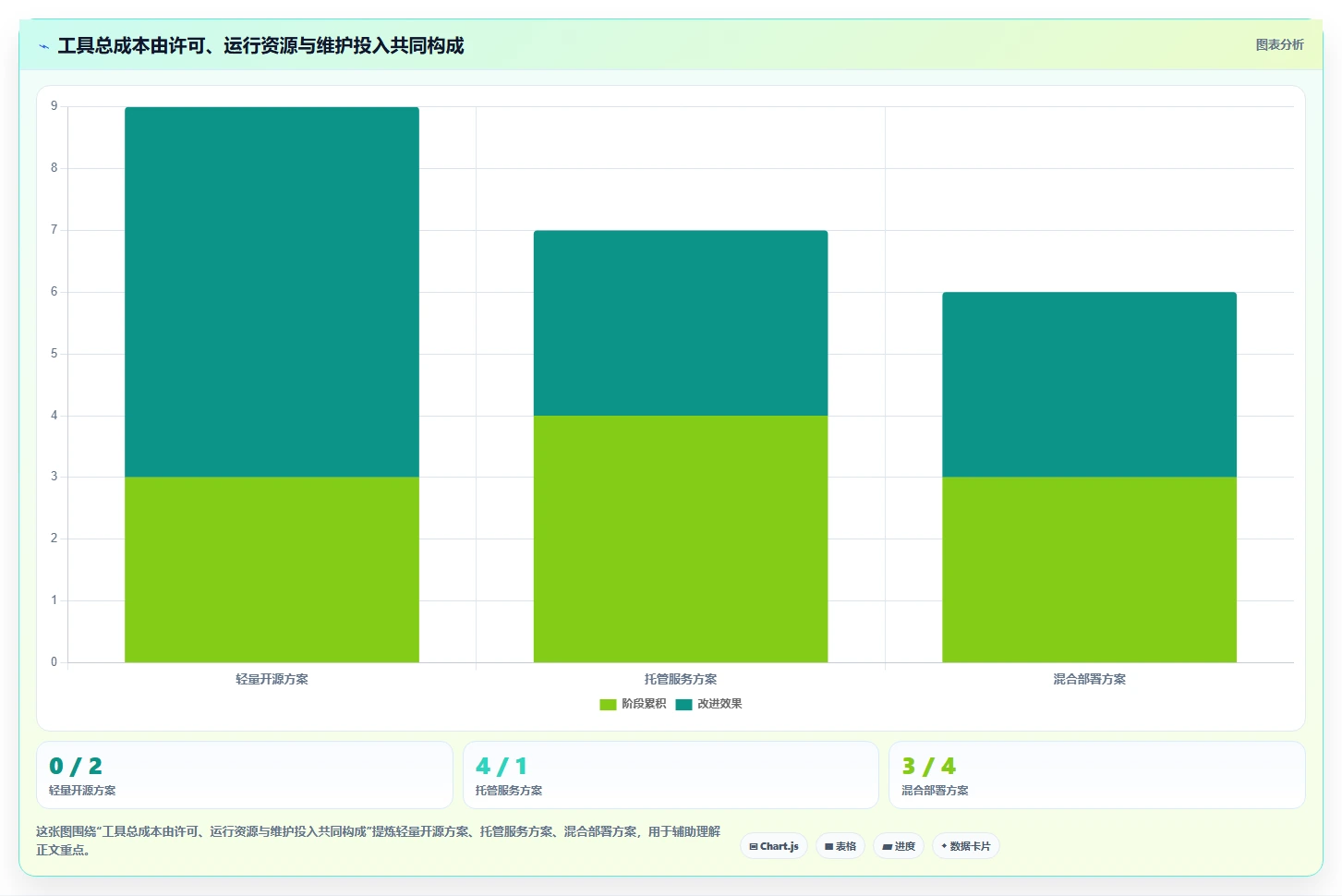Open the 3 / 4 混合部署方案 data card
1342x896 pixels.
pyautogui.click(x=1097, y=775)
